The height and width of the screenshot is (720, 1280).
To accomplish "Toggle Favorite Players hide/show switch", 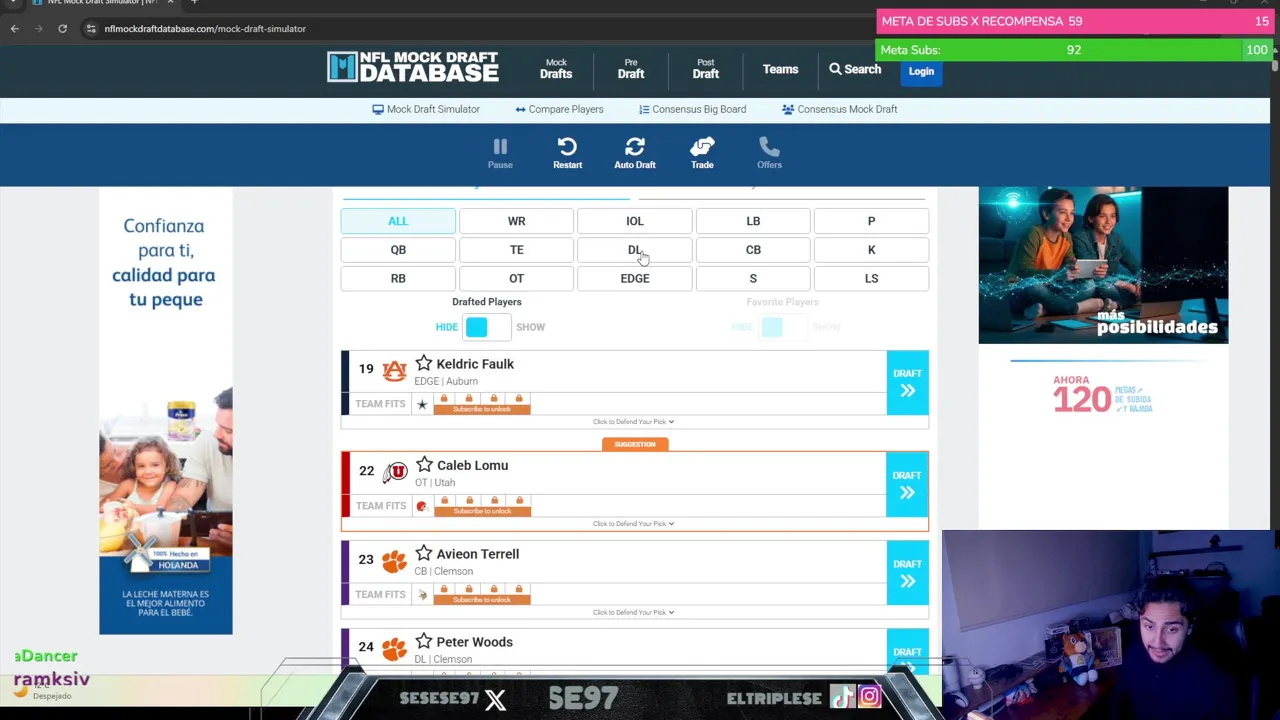I will point(783,327).
